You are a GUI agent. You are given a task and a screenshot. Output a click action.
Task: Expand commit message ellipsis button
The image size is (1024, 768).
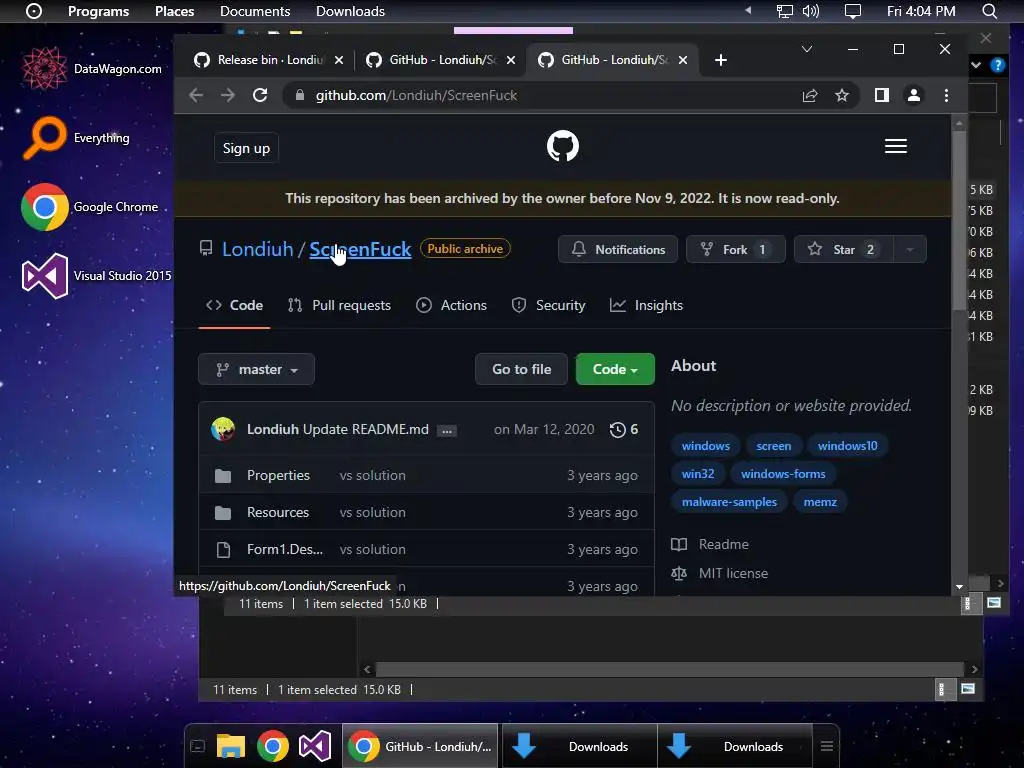point(447,431)
